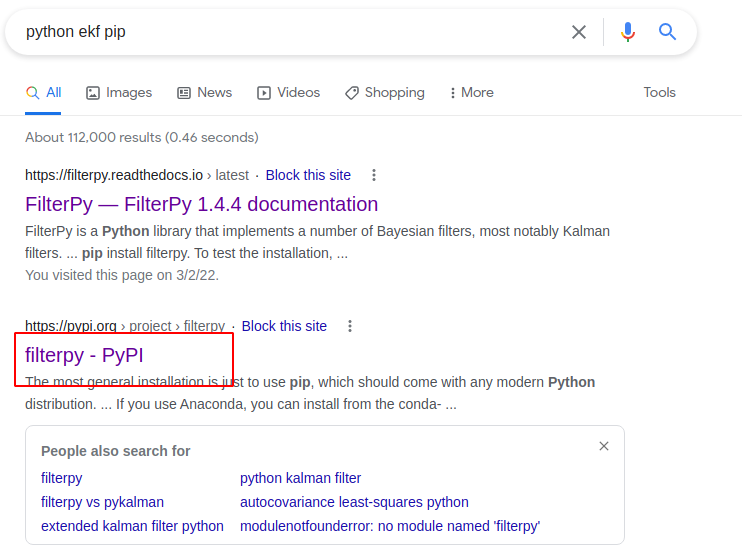
Task: Click the About 112,000 results text
Action: [142, 137]
